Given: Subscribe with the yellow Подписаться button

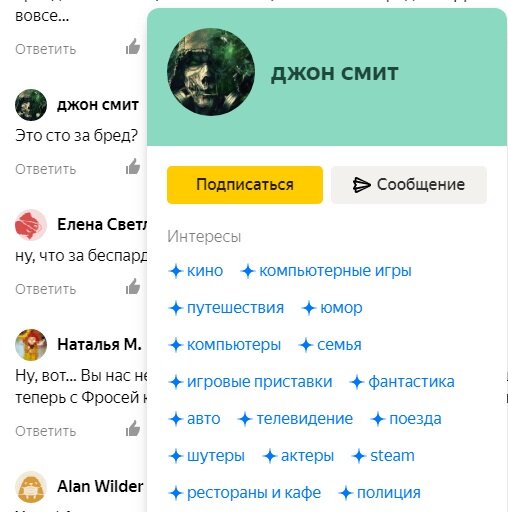Looking at the screenshot, I should (245, 185).
